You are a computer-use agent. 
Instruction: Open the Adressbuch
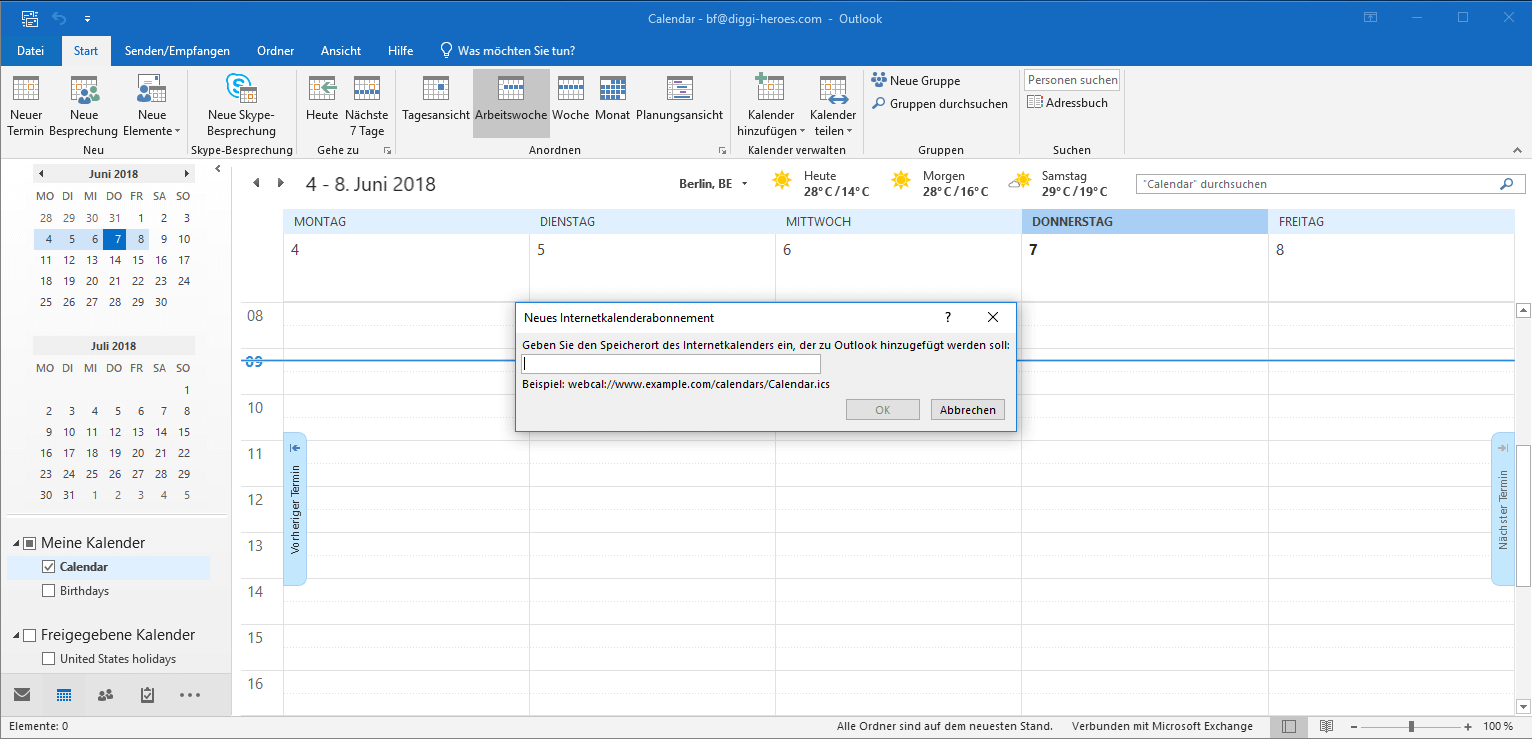point(1067,103)
